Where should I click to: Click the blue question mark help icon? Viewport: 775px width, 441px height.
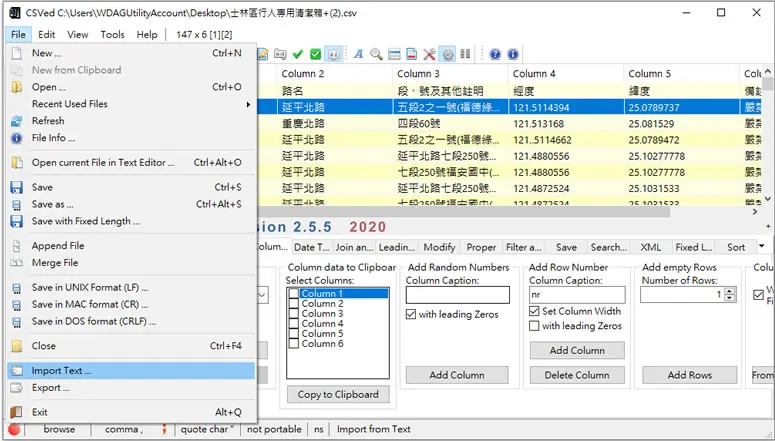[495, 54]
